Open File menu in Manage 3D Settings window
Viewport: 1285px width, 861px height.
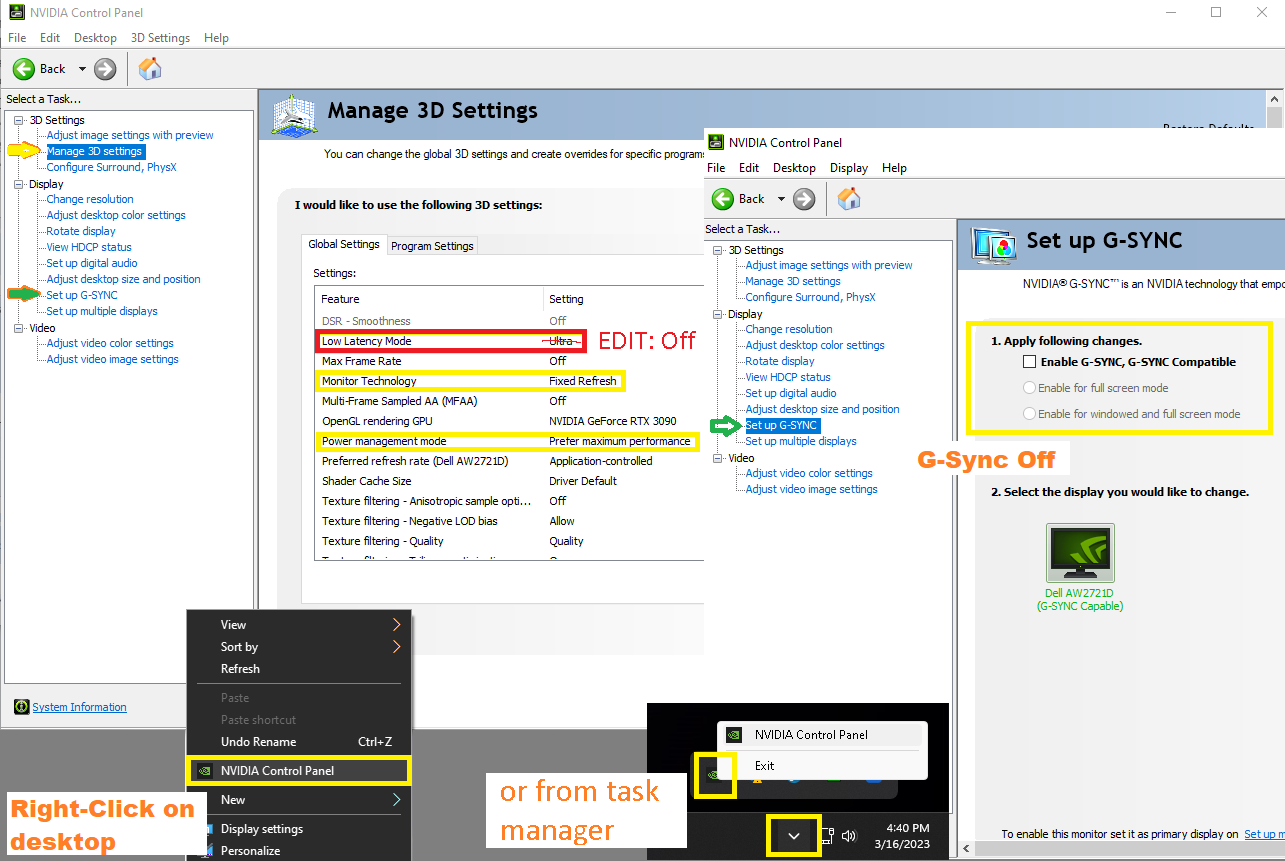tap(17, 38)
